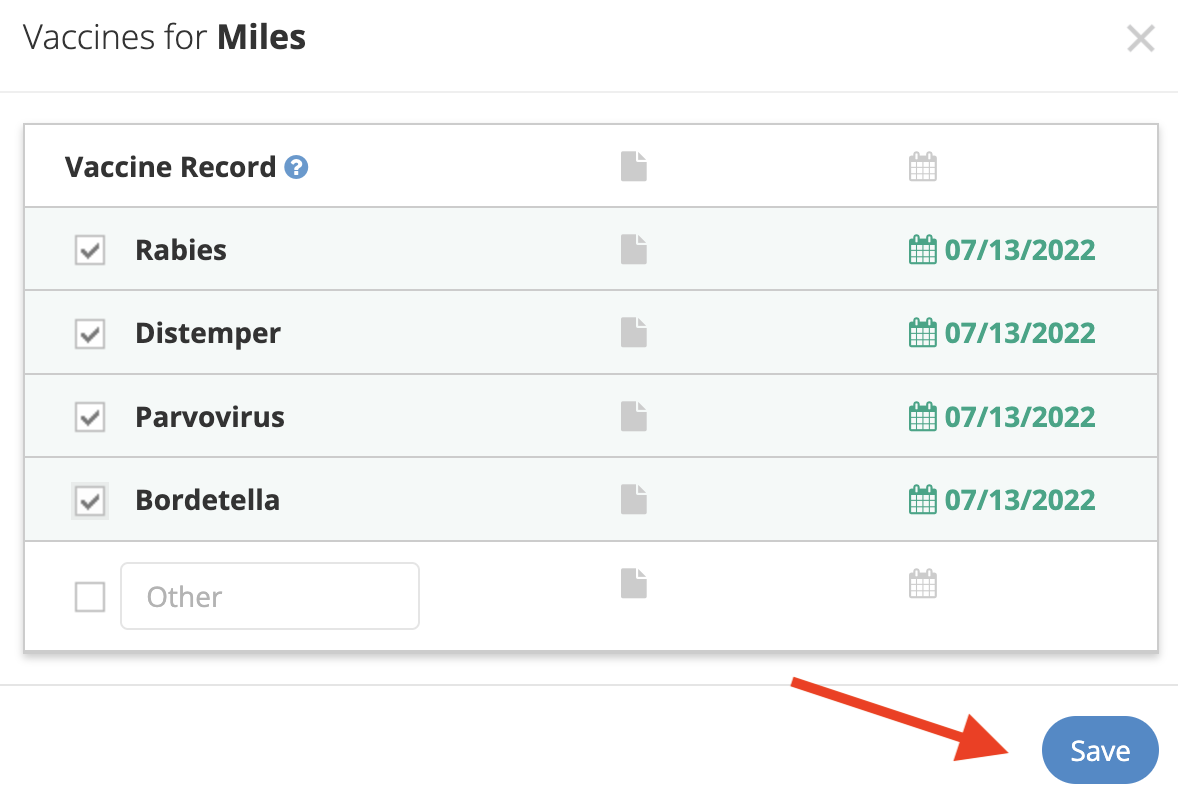Click the Parvovirus document upload icon

[x=634, y=416]
